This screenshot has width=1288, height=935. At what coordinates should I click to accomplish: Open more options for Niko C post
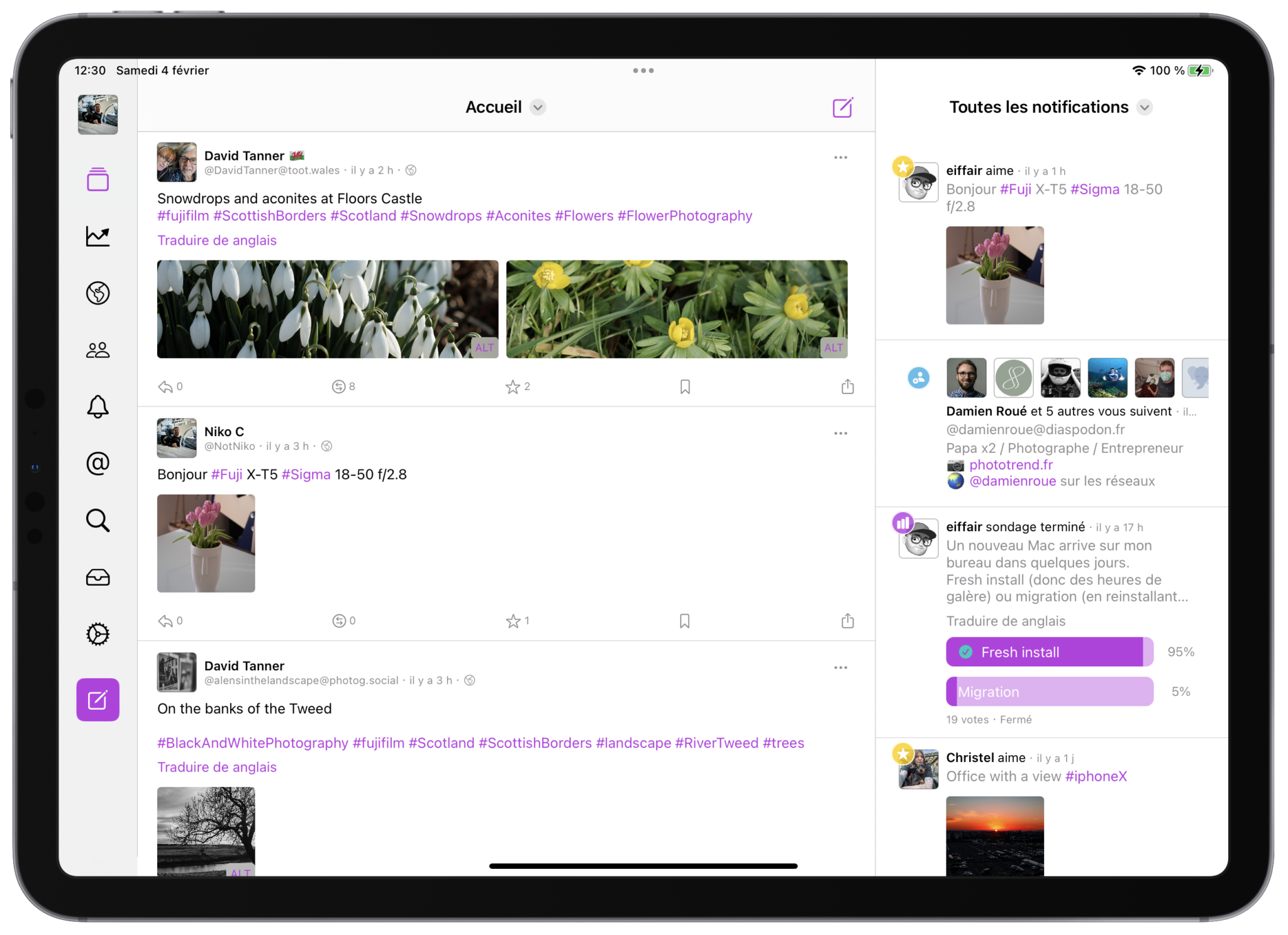tap(841, 434)
